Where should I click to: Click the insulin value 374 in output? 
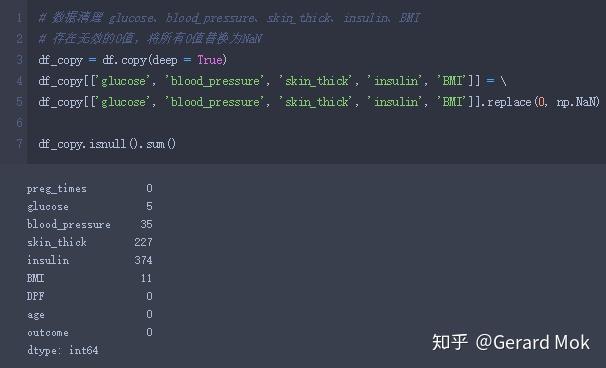click(x=143, y=260)
